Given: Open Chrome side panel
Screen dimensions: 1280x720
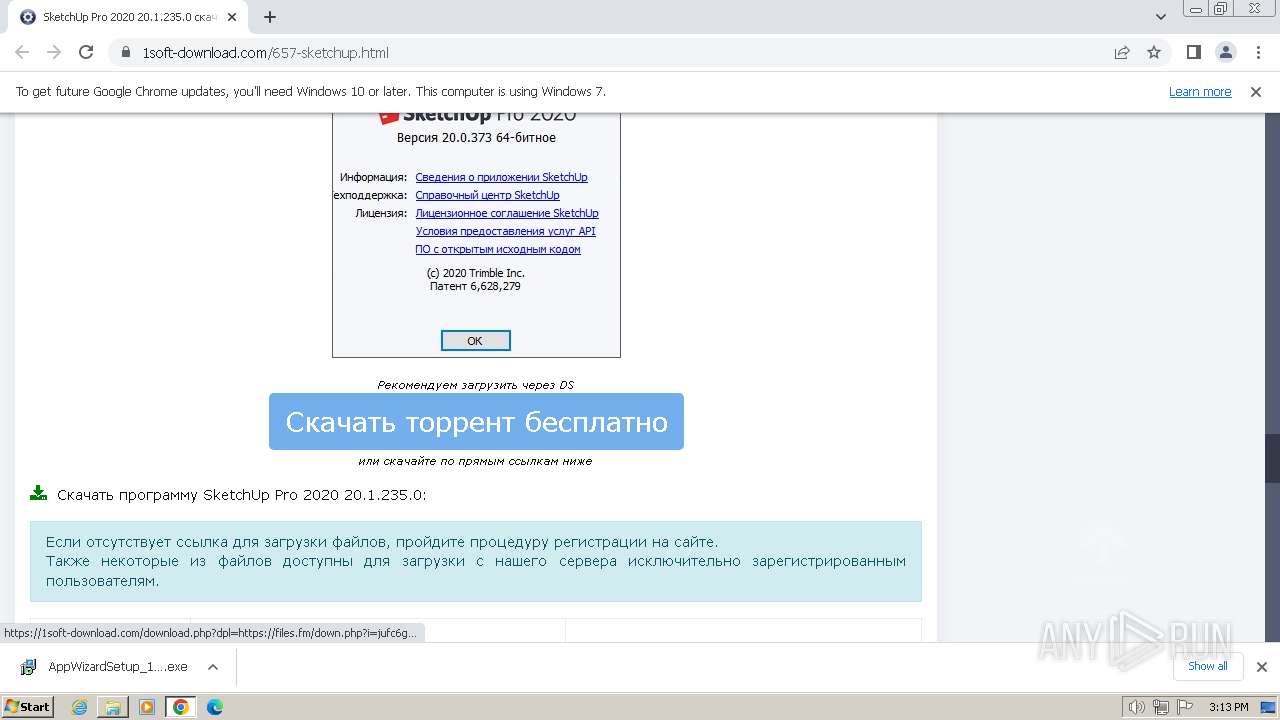Looking at the screenshot, I should click(1193, 52).
